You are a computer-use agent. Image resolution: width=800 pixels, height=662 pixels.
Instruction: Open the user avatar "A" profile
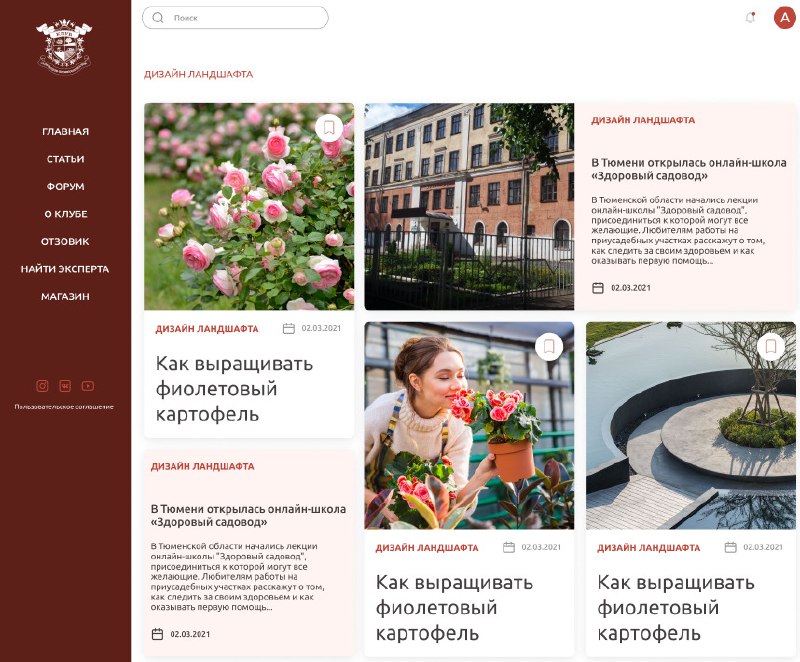click(x=785, y=18)
